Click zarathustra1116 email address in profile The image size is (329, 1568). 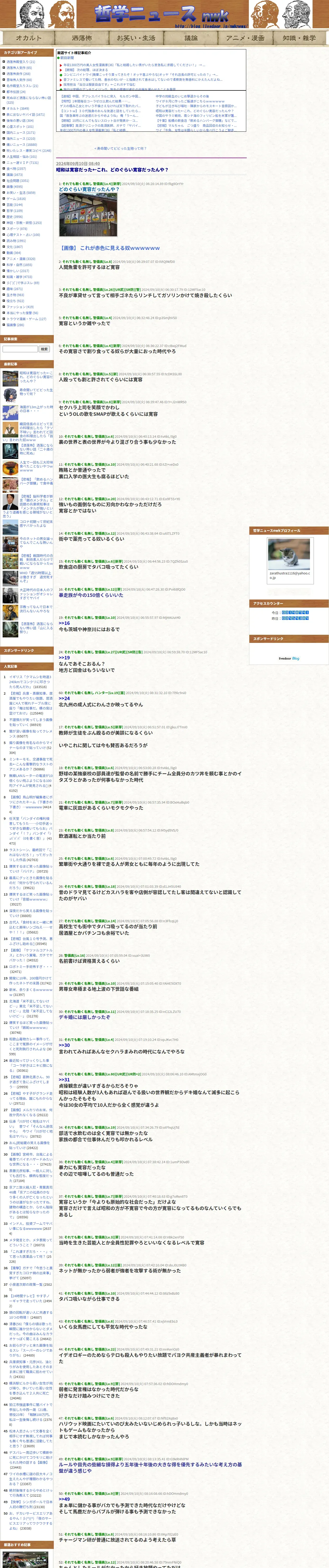[x=290, y=575]
